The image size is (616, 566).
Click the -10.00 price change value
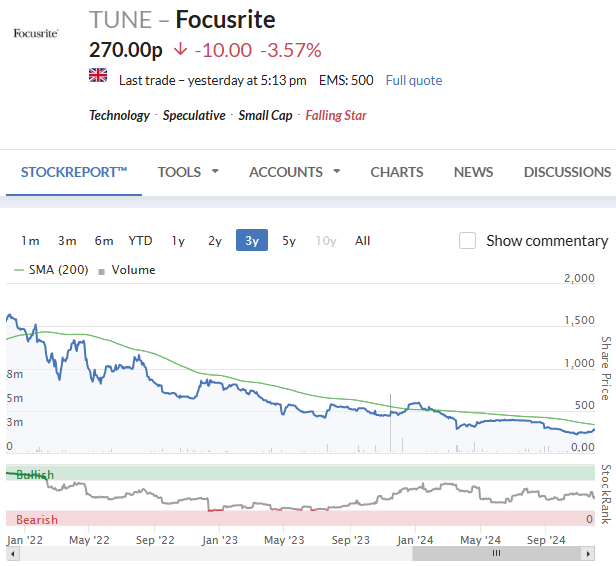(223, 50)
